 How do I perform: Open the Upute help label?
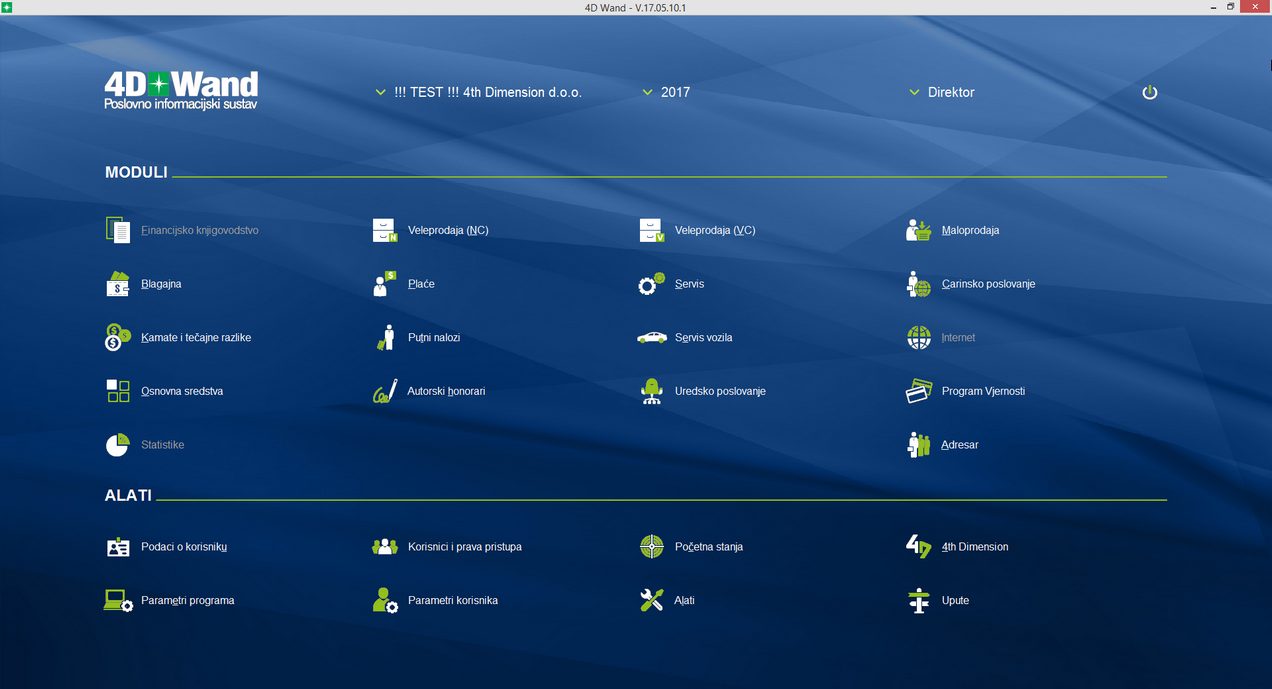pos(955,601)
